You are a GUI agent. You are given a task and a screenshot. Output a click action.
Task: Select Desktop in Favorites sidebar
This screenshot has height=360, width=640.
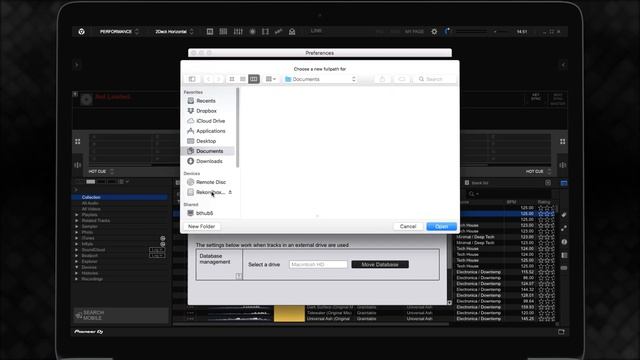coord(209,141)
